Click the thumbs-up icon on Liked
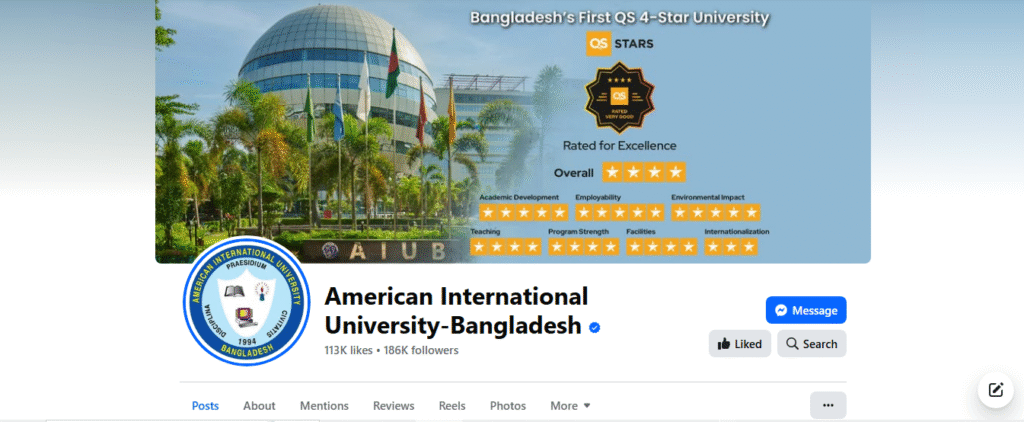Viewport: 1024px width, 422px height. (724, 344)
